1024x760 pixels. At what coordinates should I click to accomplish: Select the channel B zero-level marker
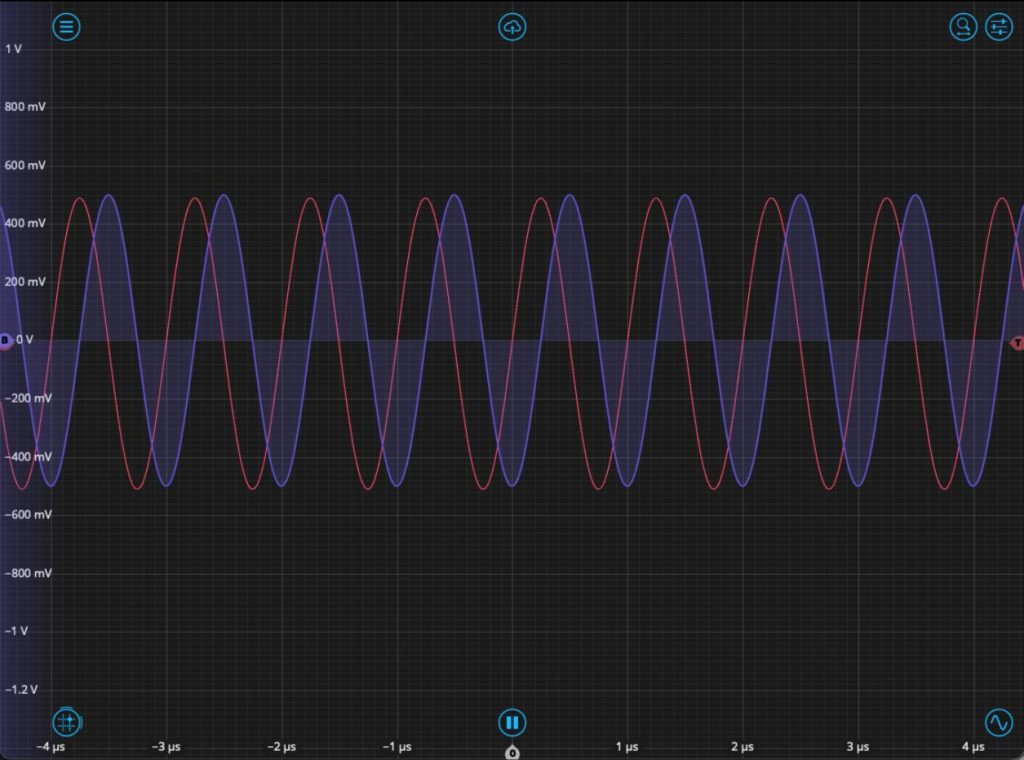tap(5, 341)
